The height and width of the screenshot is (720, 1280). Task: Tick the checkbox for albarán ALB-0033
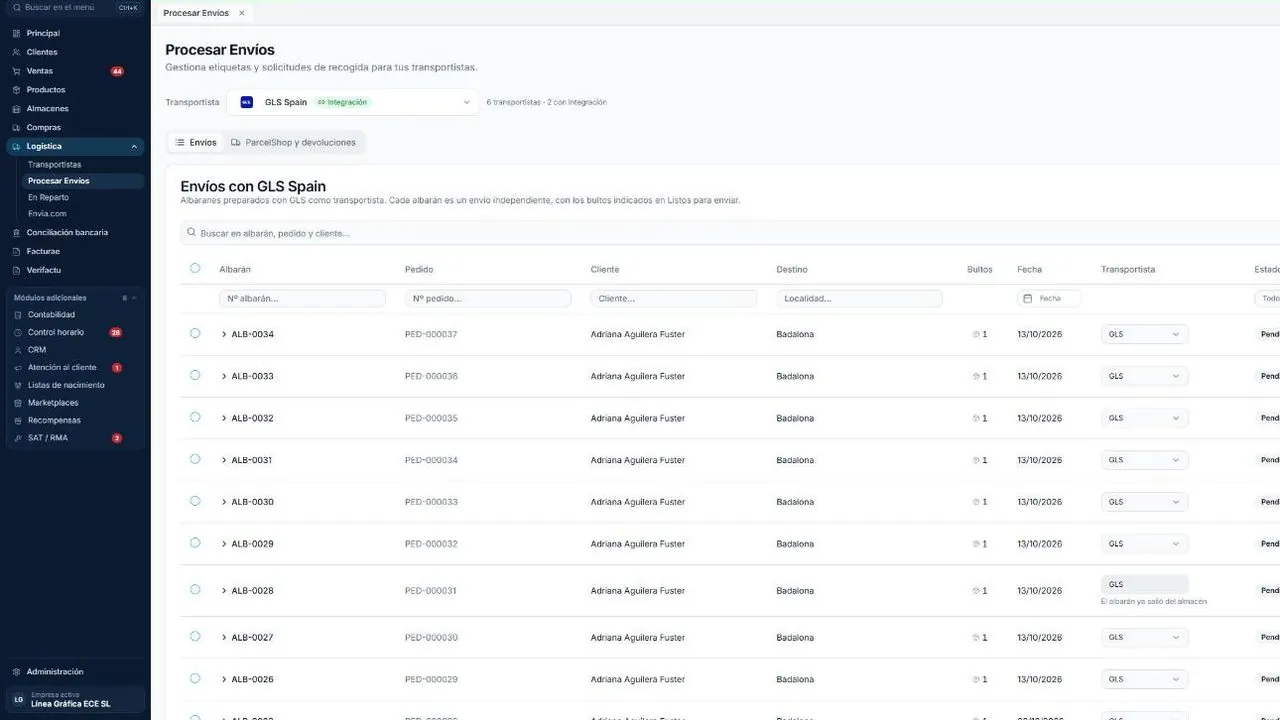tap(195, 375)
